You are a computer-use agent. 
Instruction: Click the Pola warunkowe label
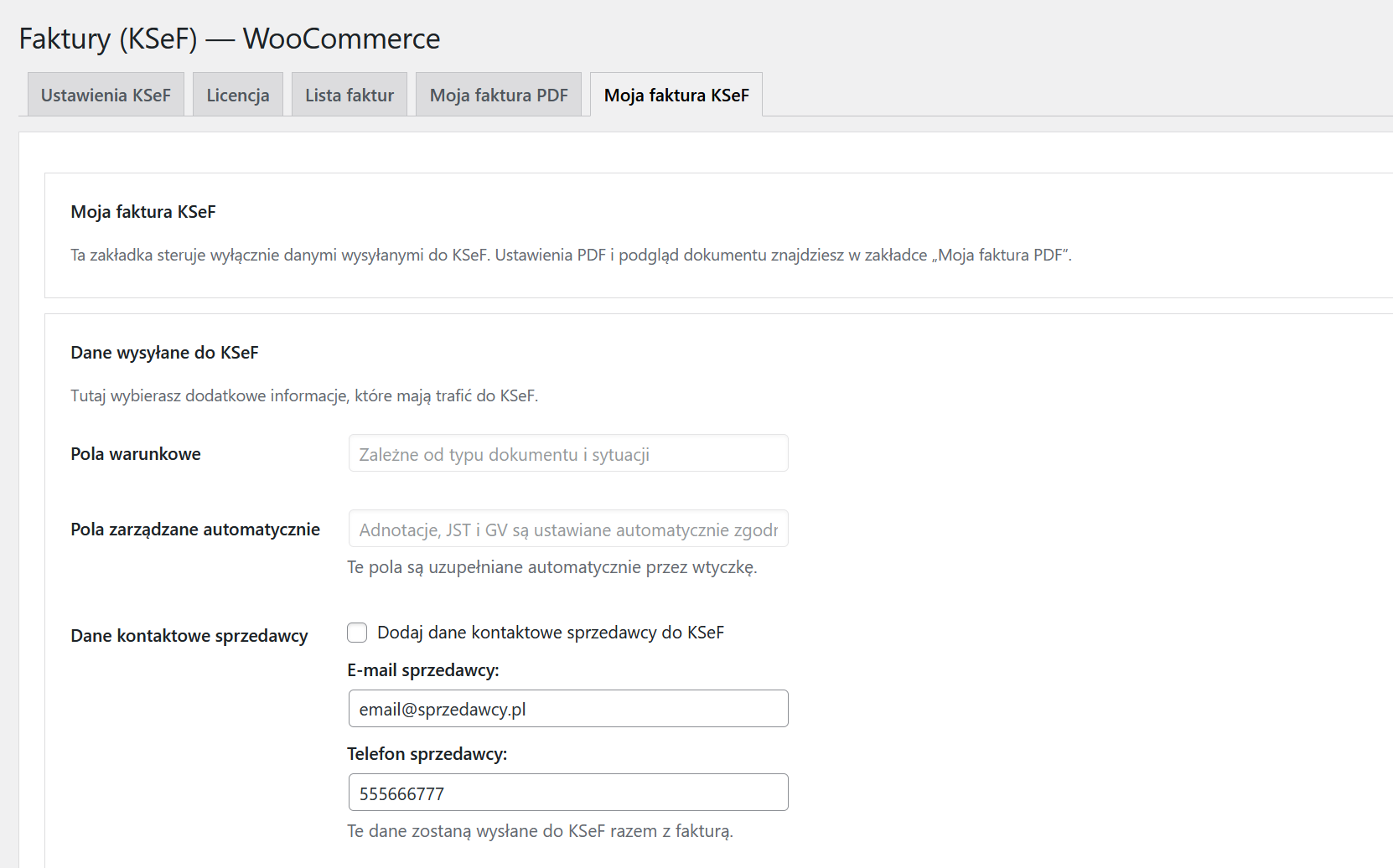tap(136, 454)
